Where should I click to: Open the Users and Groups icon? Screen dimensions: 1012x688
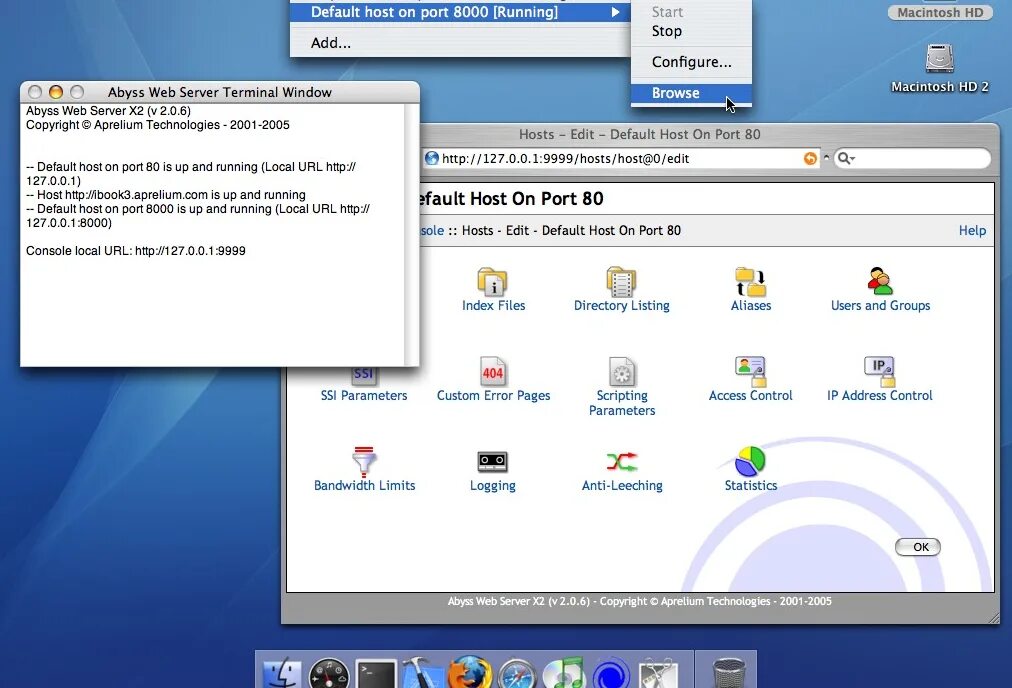point(880,281)
